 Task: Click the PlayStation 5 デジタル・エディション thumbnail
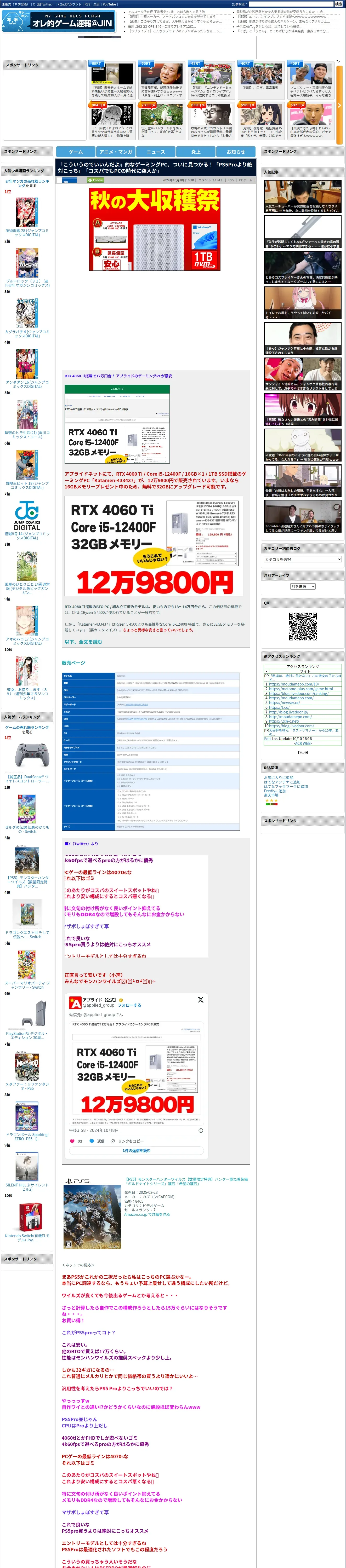[x=27, y=1015]
